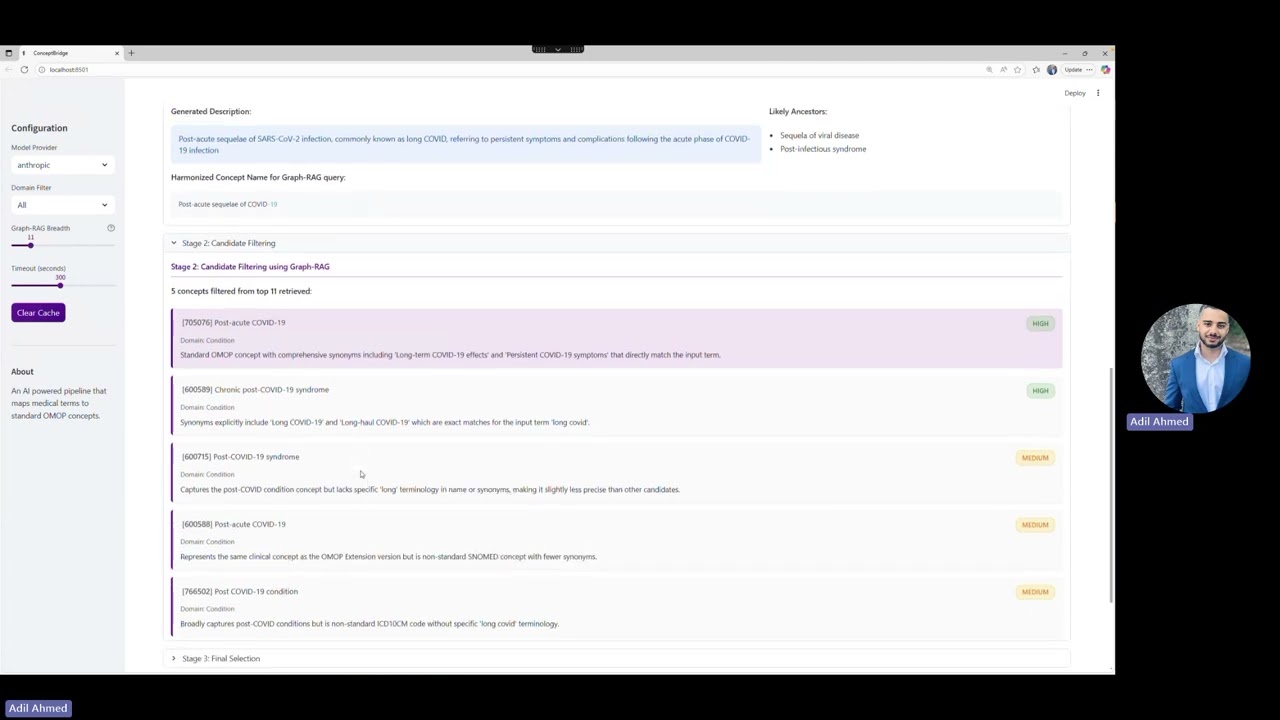Click Adil Ahmed video thumbnail
This screenshot has height=720, width=1280.
(x=1195, y=358)
